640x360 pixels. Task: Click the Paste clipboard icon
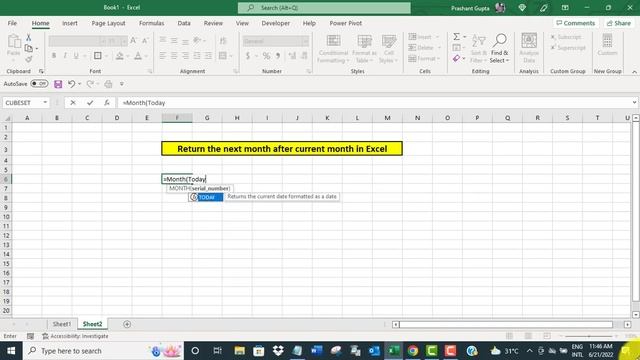pyautogui.click(x=14, y=41)
